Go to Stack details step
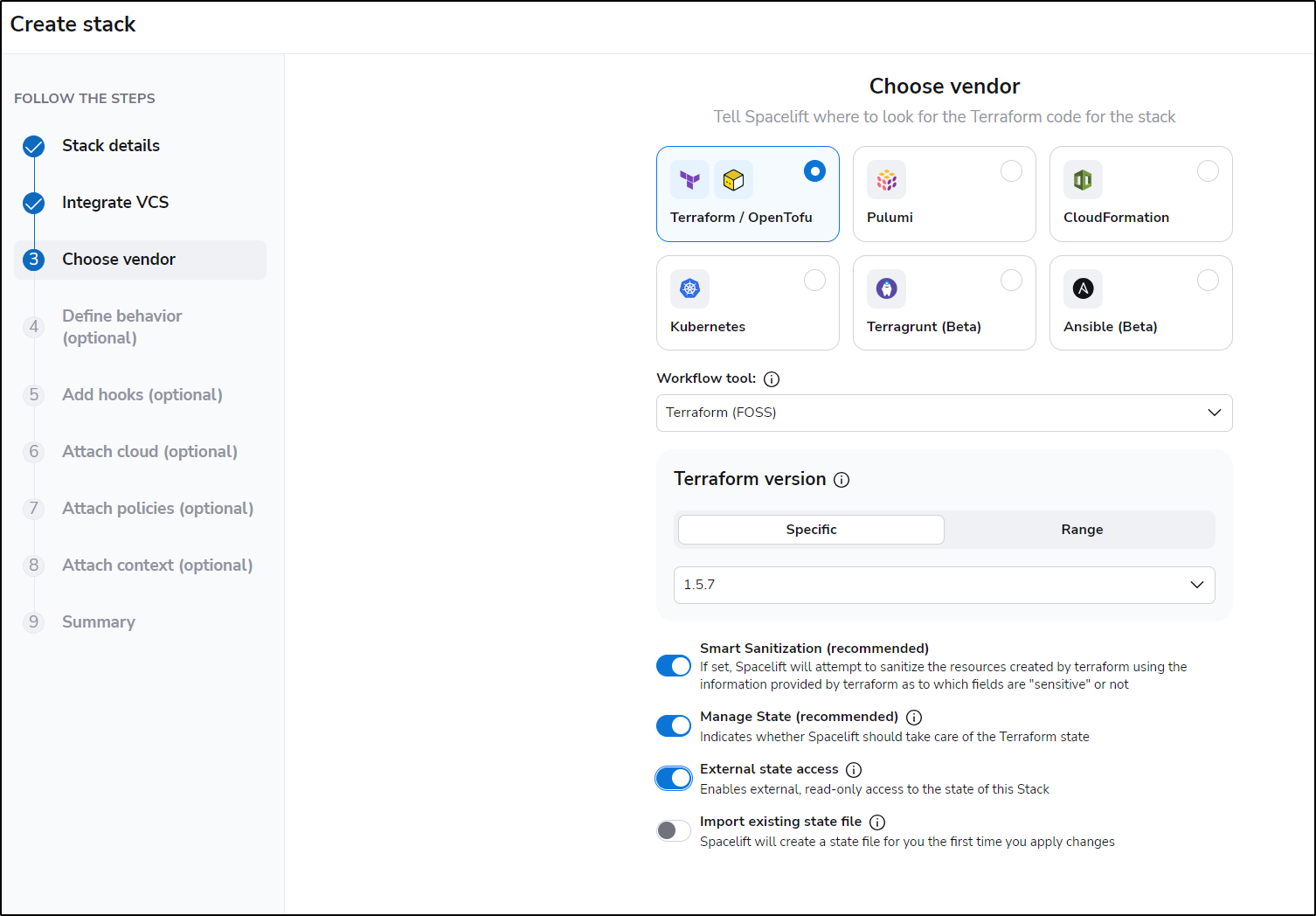The width and height of the screenshot is (1316, 916). pyautogui.click(x=111, y=146)
